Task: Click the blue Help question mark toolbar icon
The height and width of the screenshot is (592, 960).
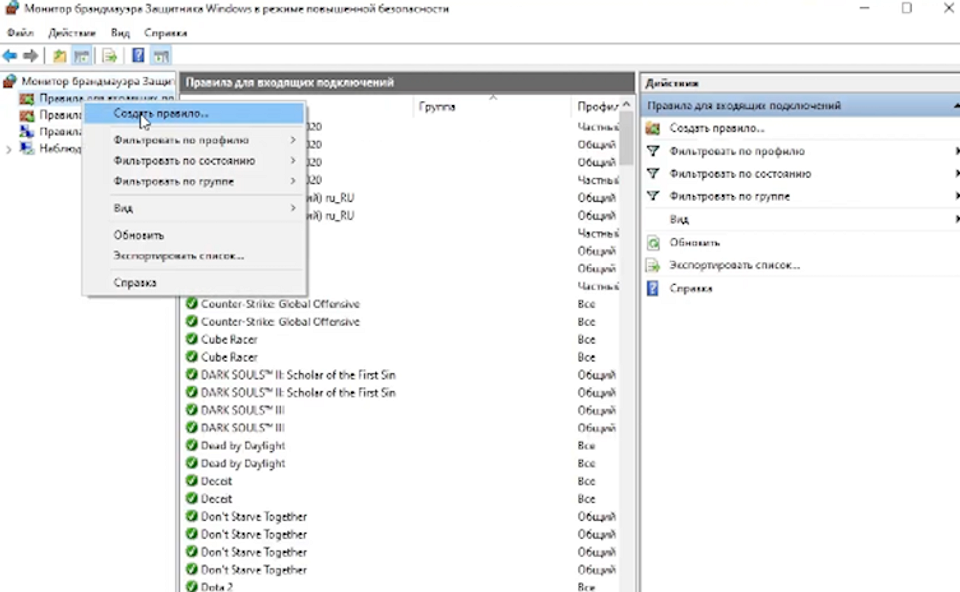Action: tap(138, 56)
